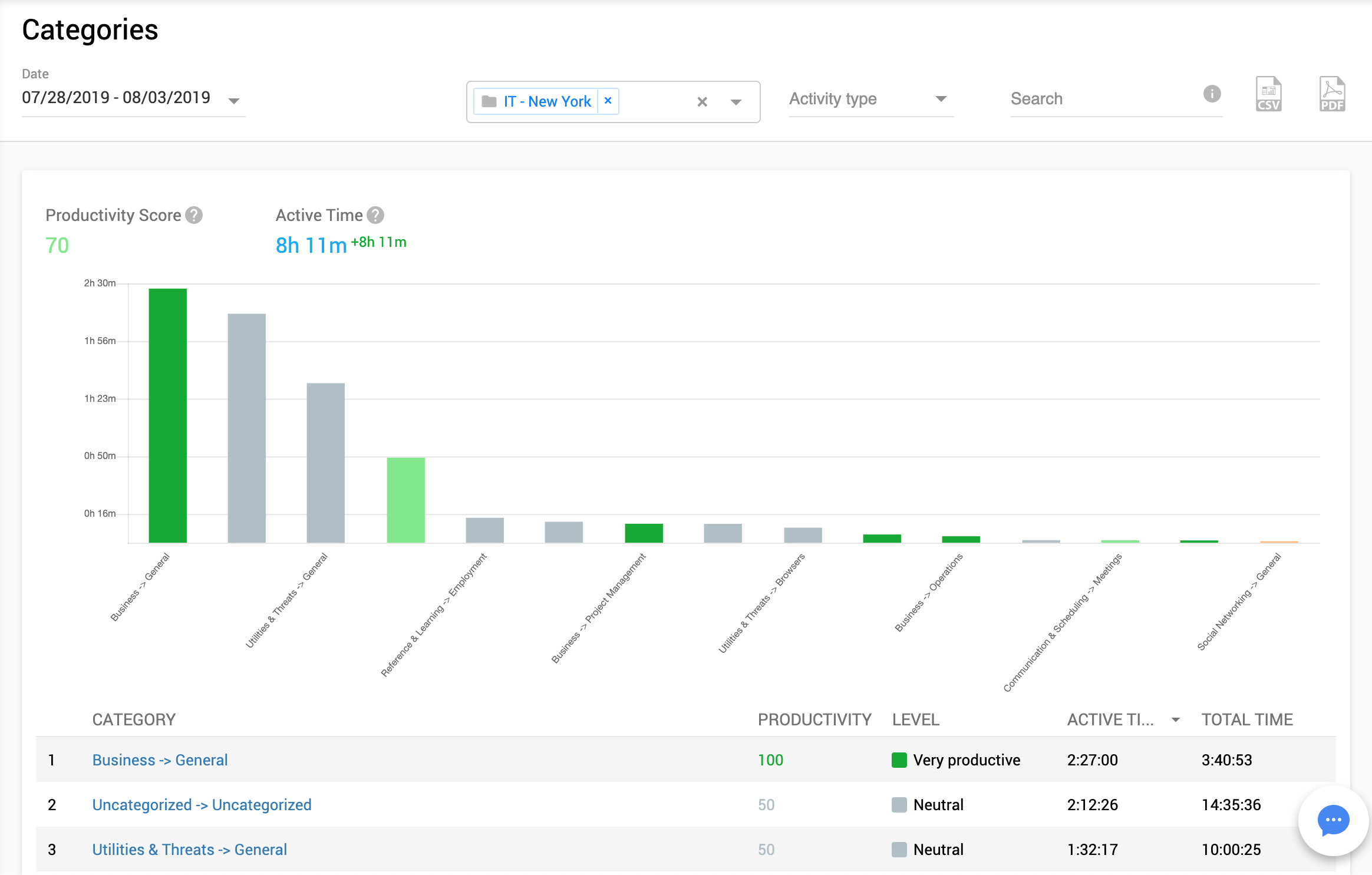Show Active Time help tooltip
This screenshot has width=1372, height=875.
[375, 216]
